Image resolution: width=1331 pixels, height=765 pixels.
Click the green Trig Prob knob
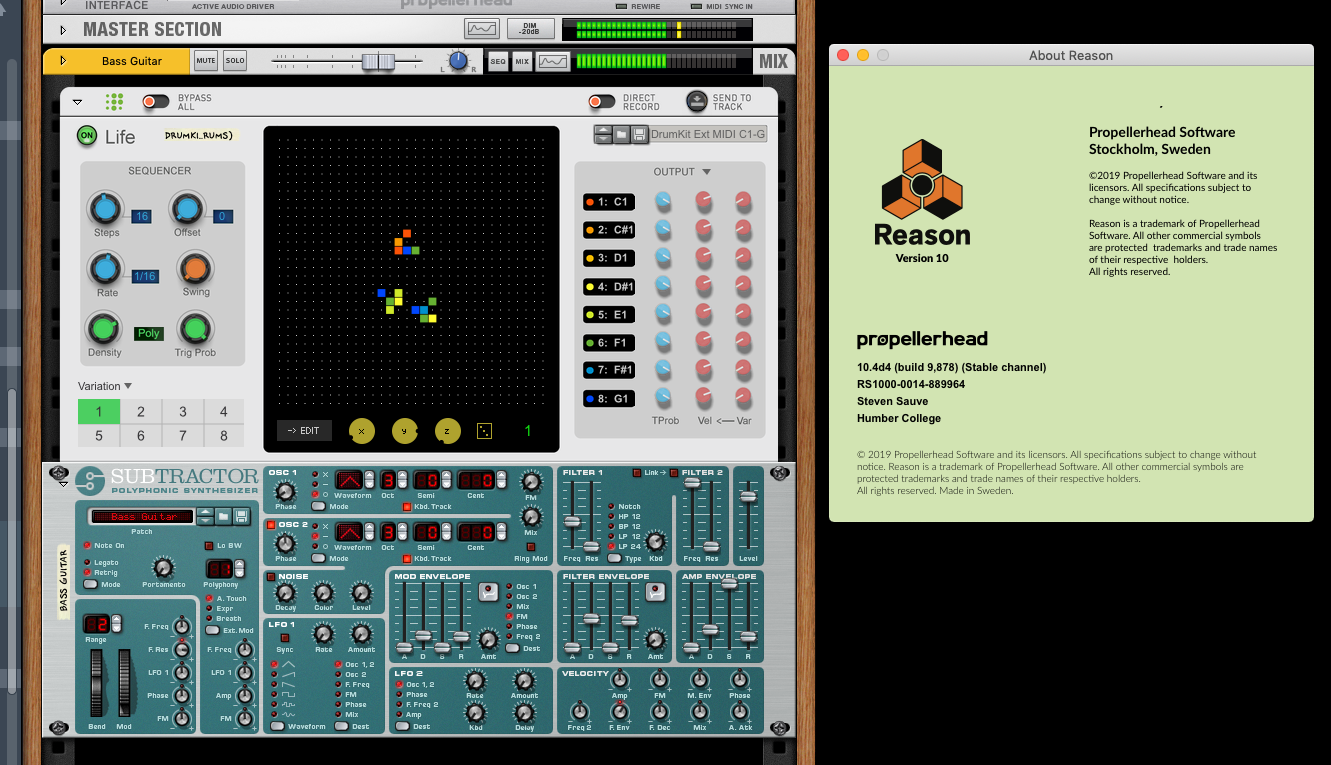pos(195,328)
